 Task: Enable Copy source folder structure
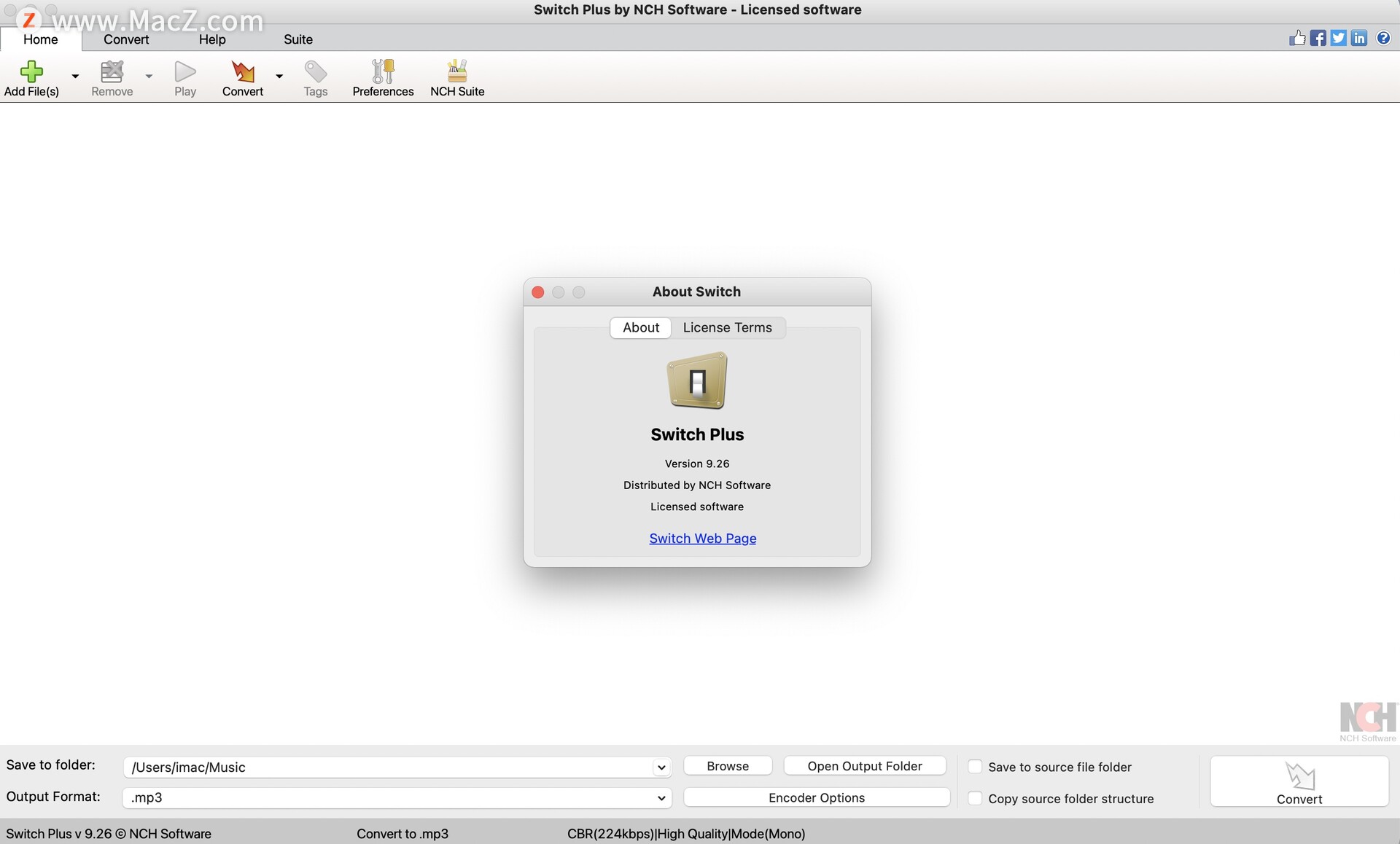[975, 798]
